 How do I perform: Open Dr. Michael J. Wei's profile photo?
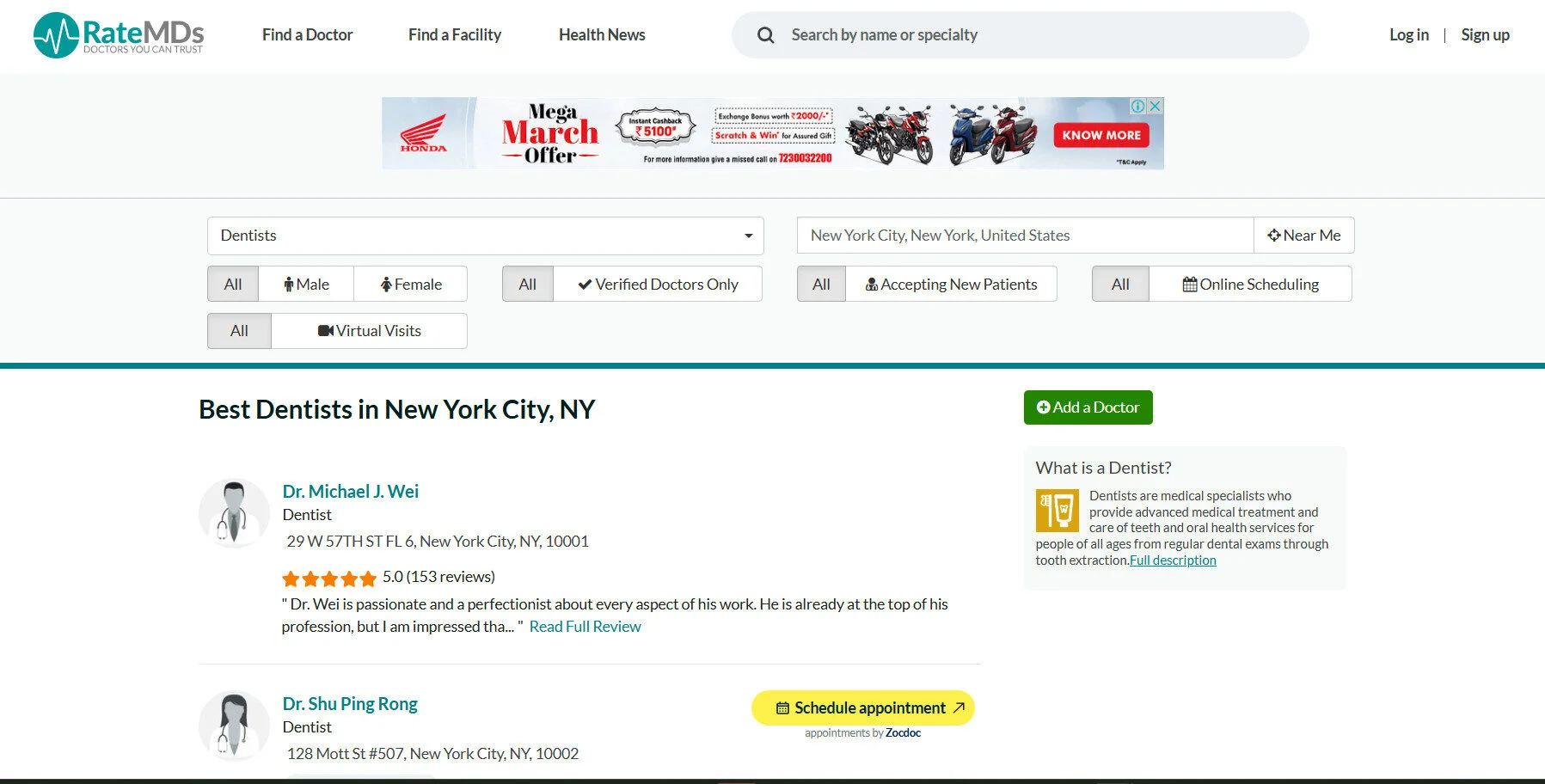click(x=234, y=512)
